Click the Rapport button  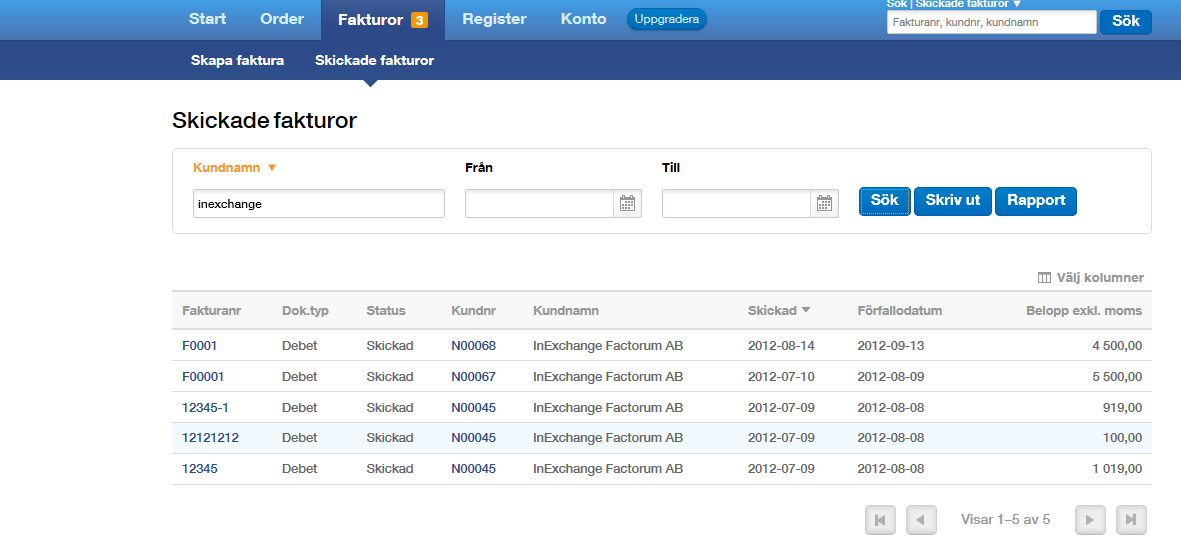pos(1036,201)
